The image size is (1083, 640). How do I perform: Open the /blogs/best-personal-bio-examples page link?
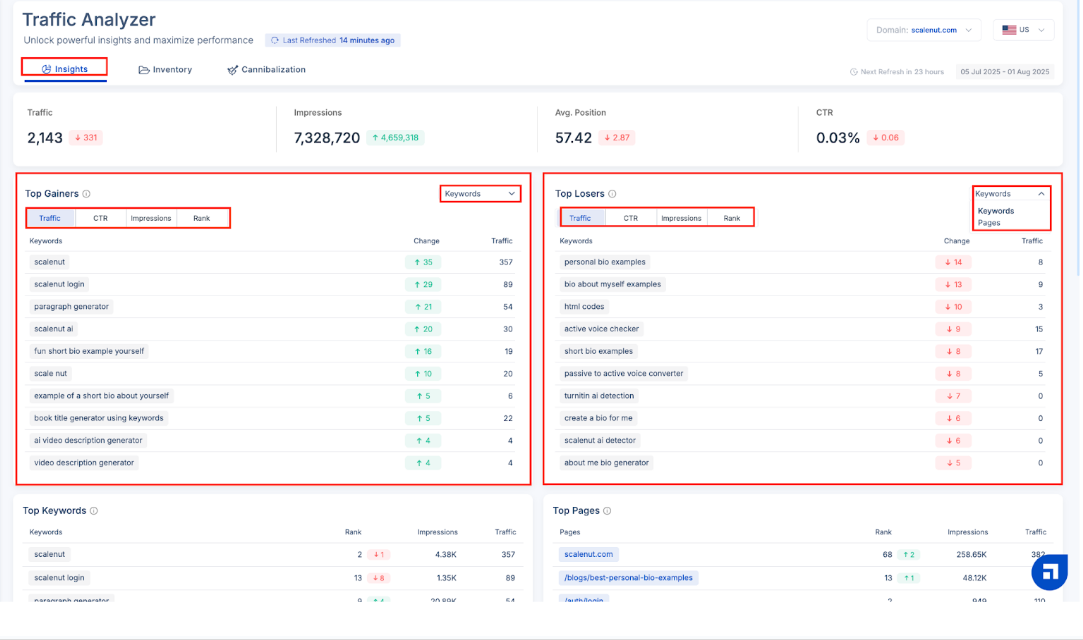627,578
